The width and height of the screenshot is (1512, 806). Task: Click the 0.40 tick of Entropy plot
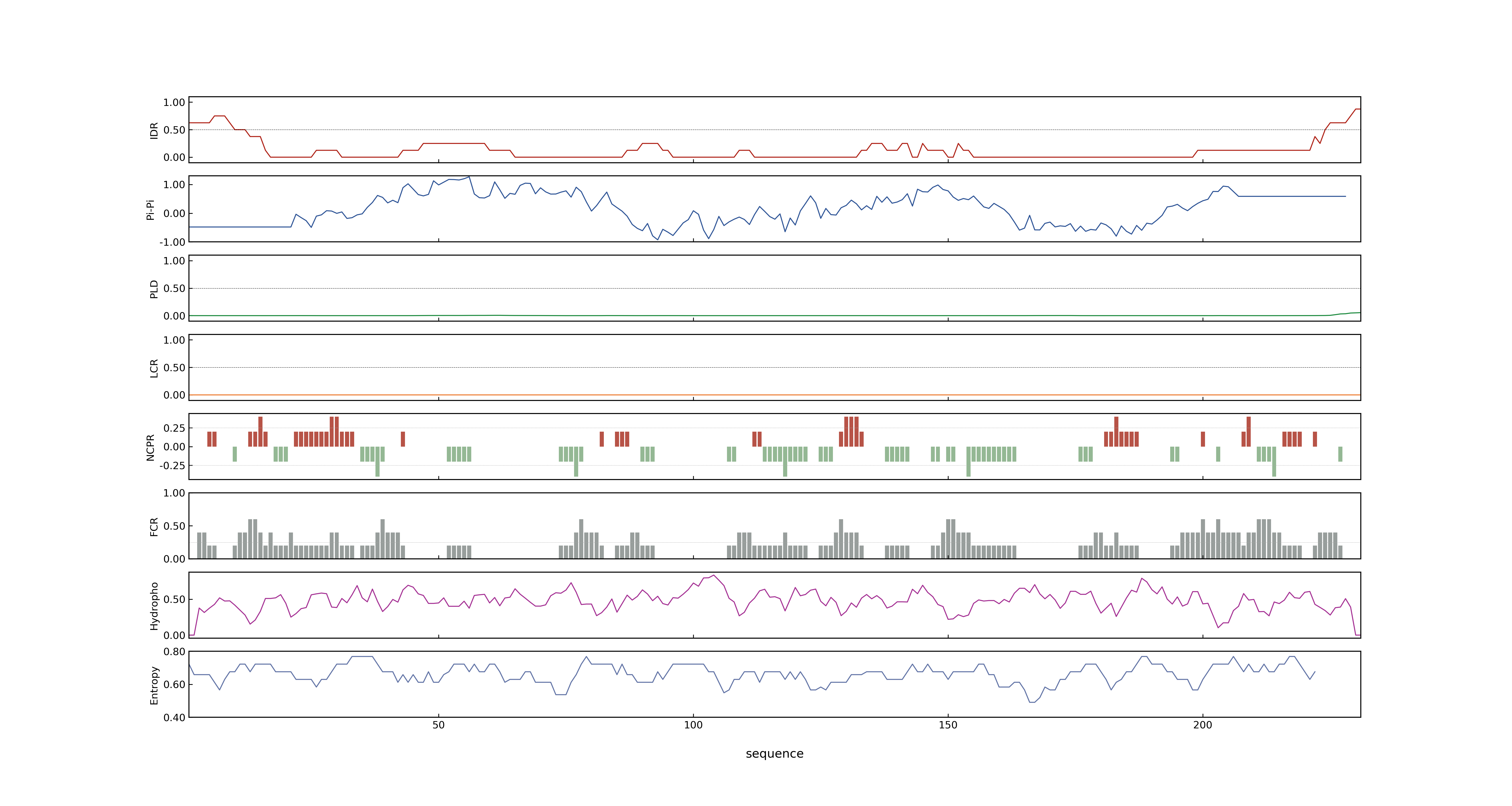[x=174, y=717]
